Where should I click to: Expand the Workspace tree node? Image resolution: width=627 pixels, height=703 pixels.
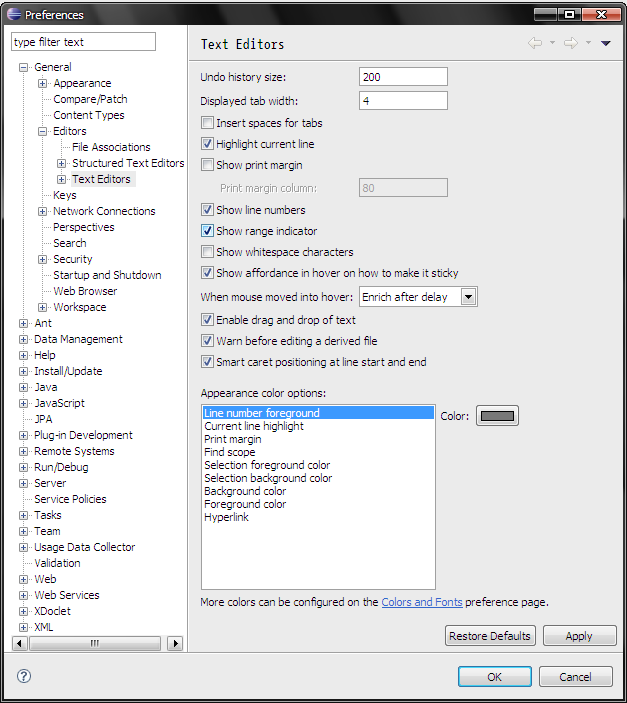point(42,308)
